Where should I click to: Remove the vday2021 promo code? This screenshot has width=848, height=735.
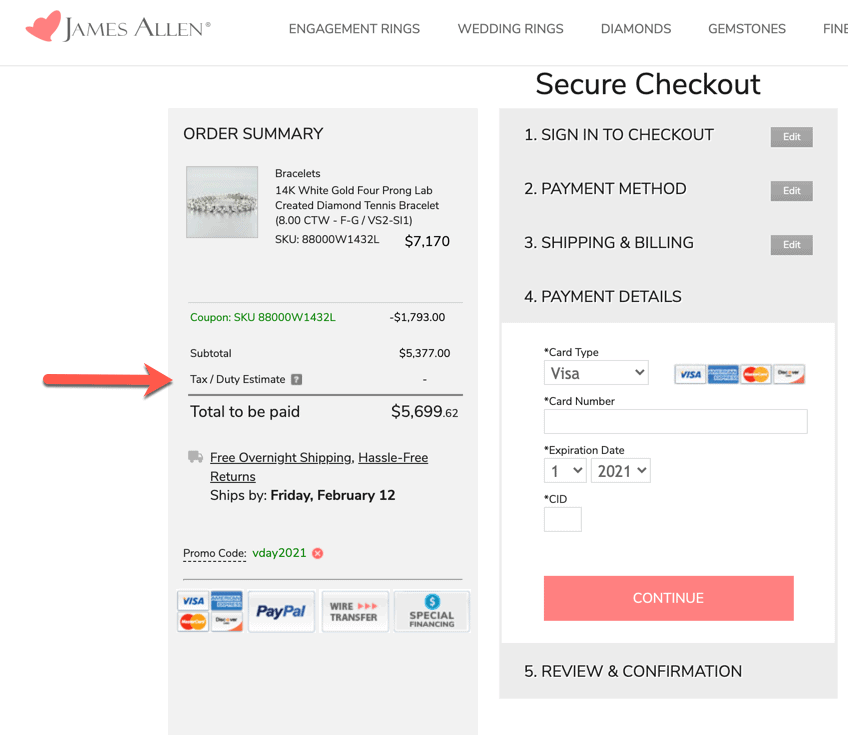(x=318, y=553)
